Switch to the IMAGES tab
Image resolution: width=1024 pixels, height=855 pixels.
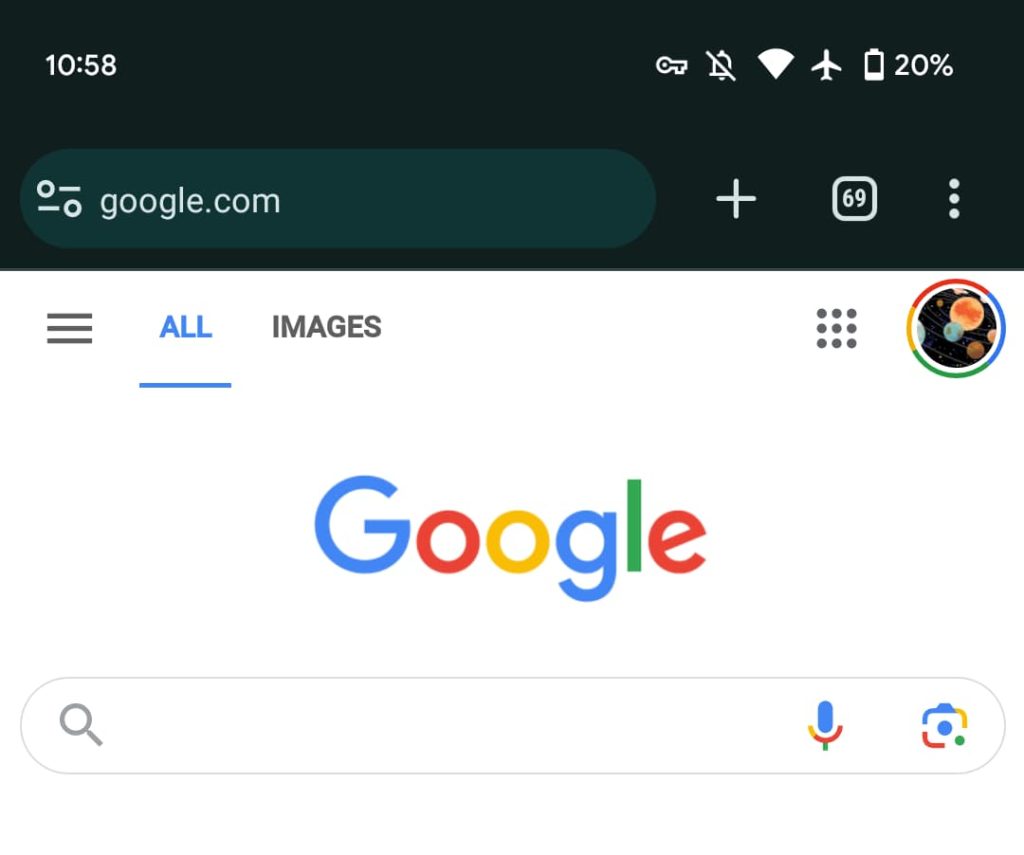point(326,328)
